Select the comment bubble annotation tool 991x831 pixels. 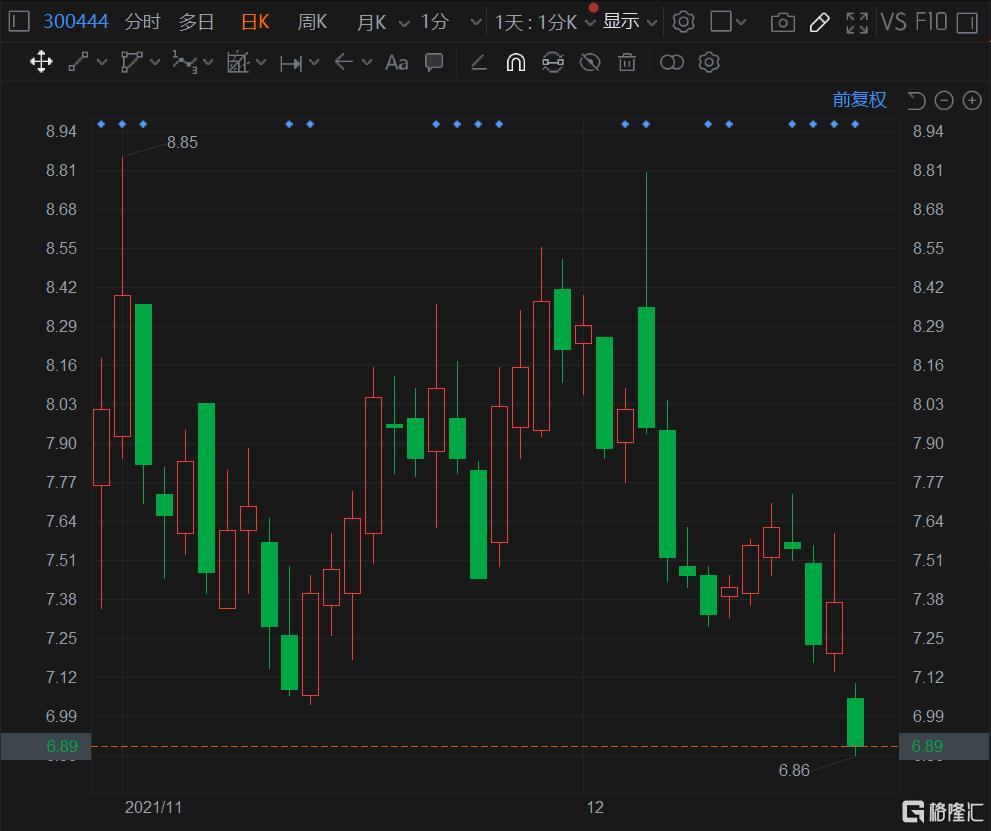[434, 62]
